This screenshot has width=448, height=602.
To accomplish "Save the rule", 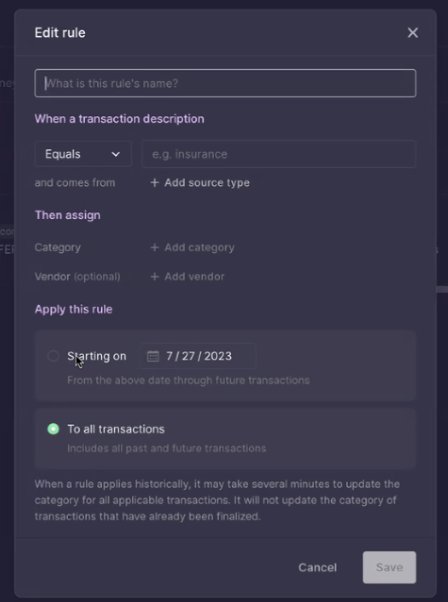I will 389,567.
